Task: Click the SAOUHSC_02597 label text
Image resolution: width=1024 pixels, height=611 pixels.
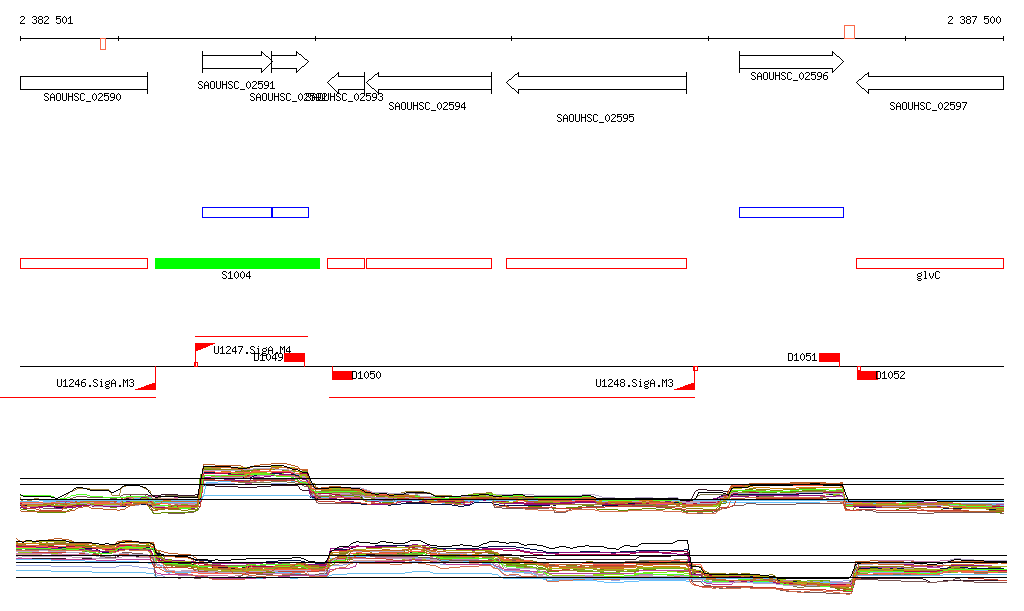Action: (928, 106)
